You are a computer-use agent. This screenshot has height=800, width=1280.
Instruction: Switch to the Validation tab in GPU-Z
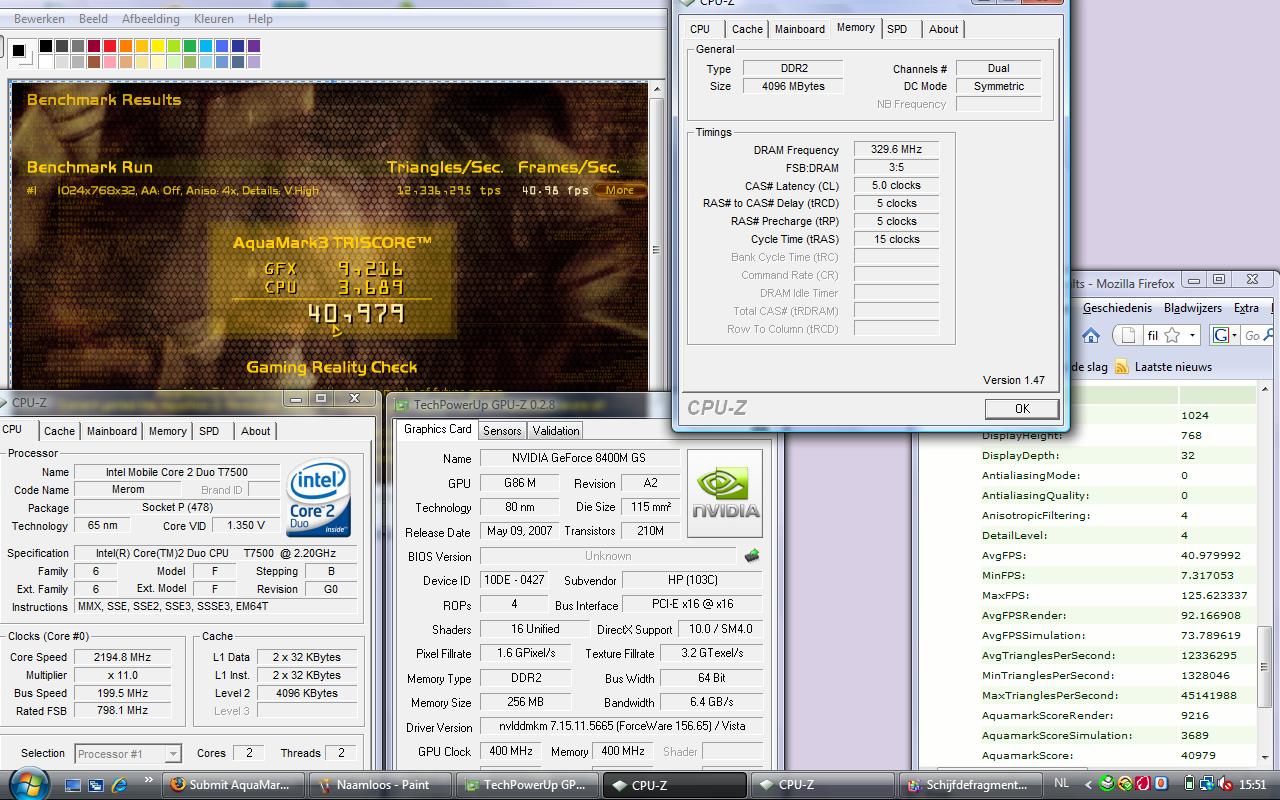[x=556, y=431]
